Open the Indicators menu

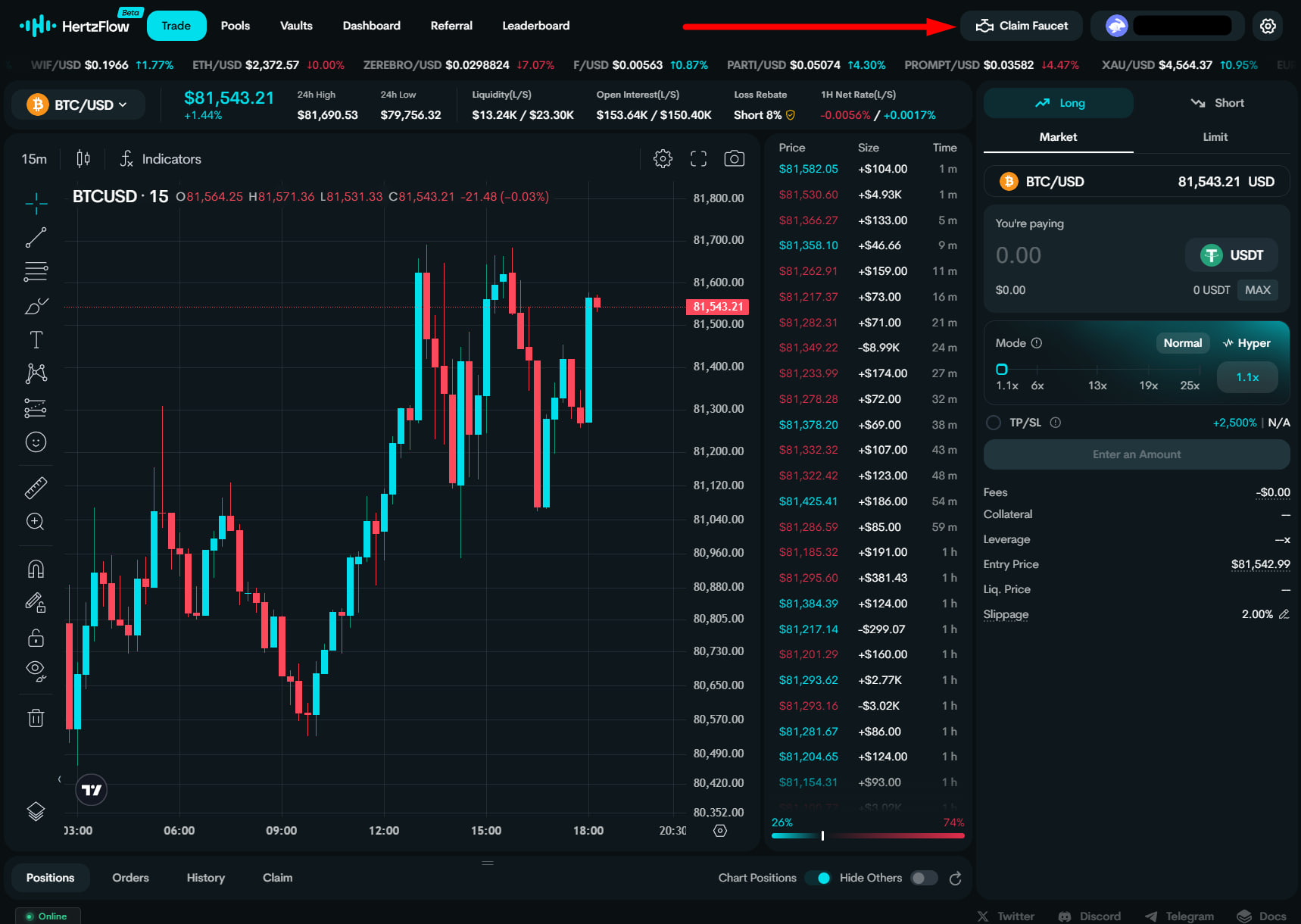[x=161, y=159]
